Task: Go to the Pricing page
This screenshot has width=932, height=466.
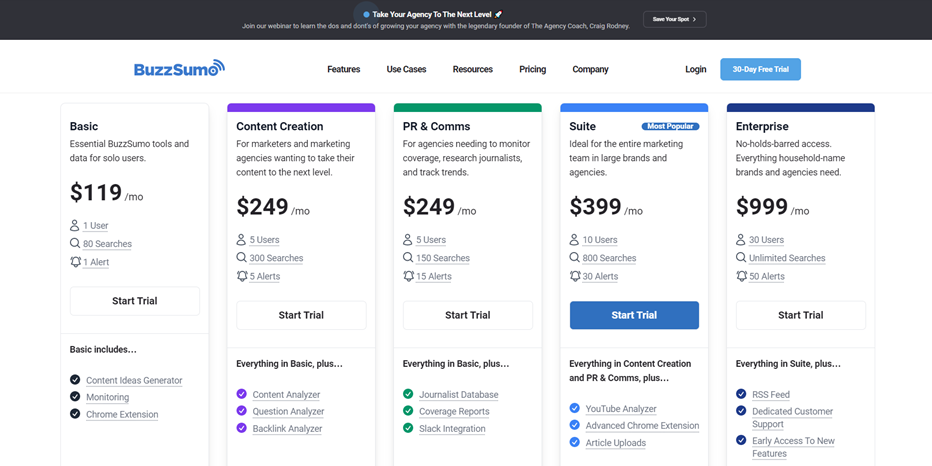Action: pos(533,69)
